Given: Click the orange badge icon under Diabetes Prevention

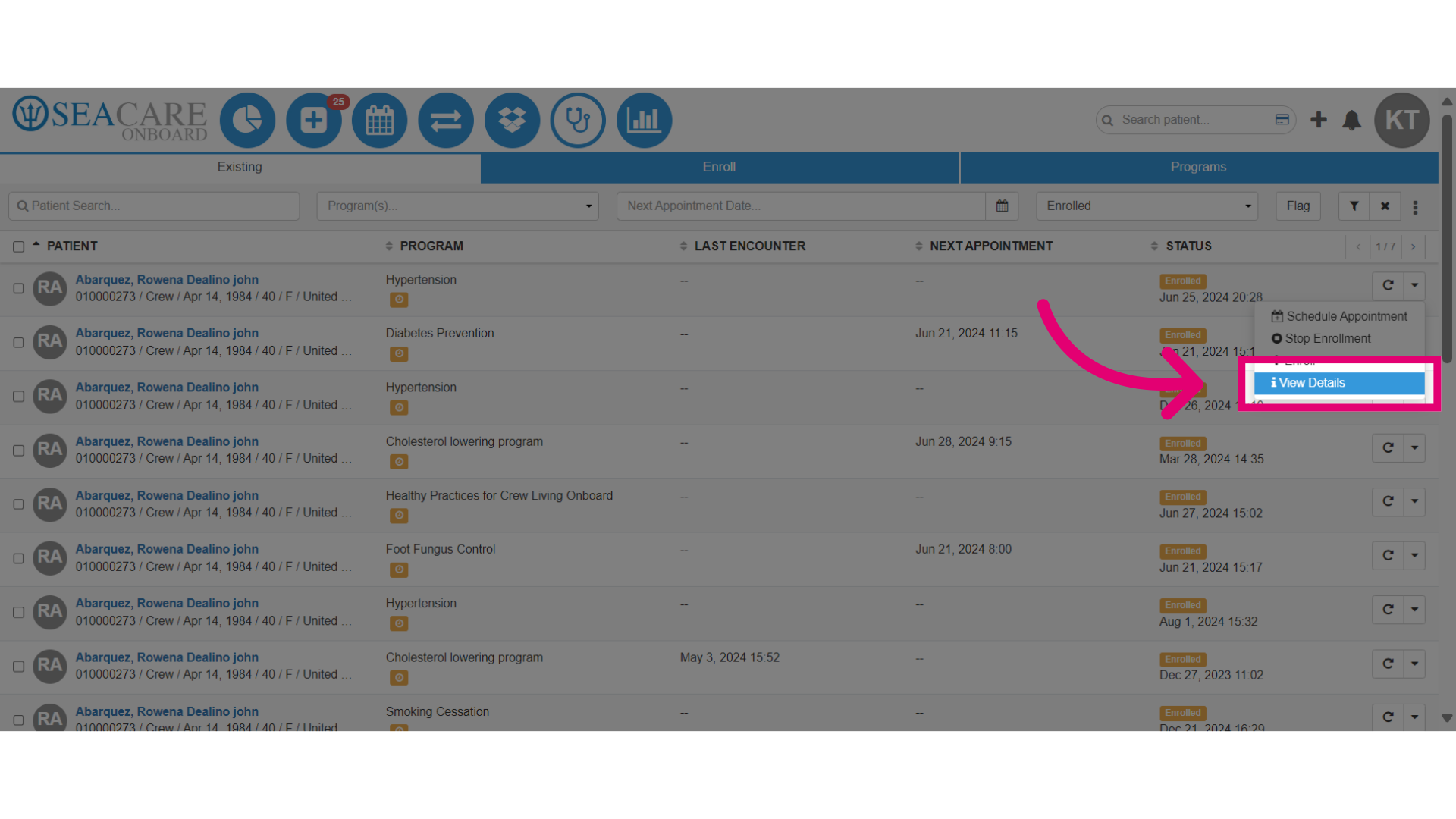Looking at the screenshot, I should pos(399,353).
